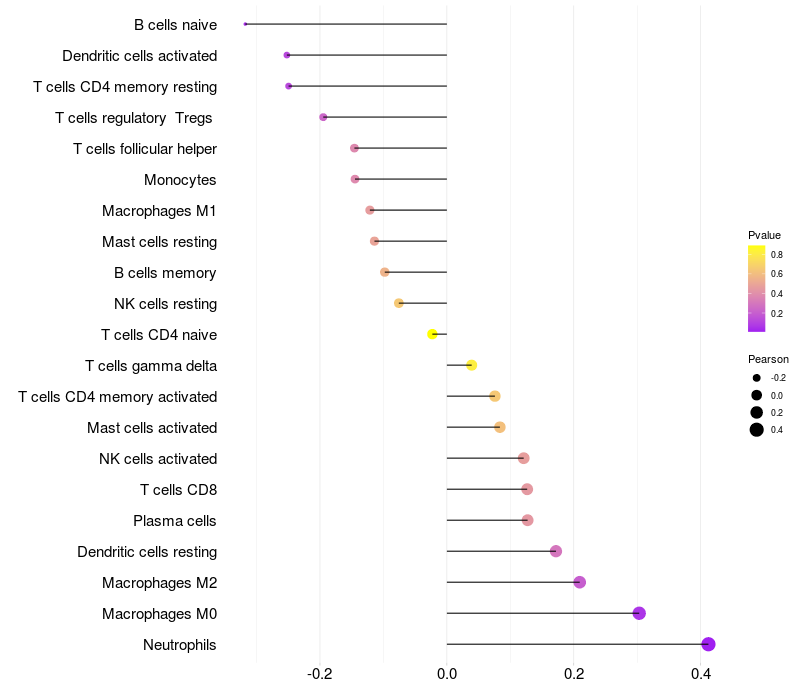
Task: Click the Macrophages M2 row label
Action: (159, 583)
